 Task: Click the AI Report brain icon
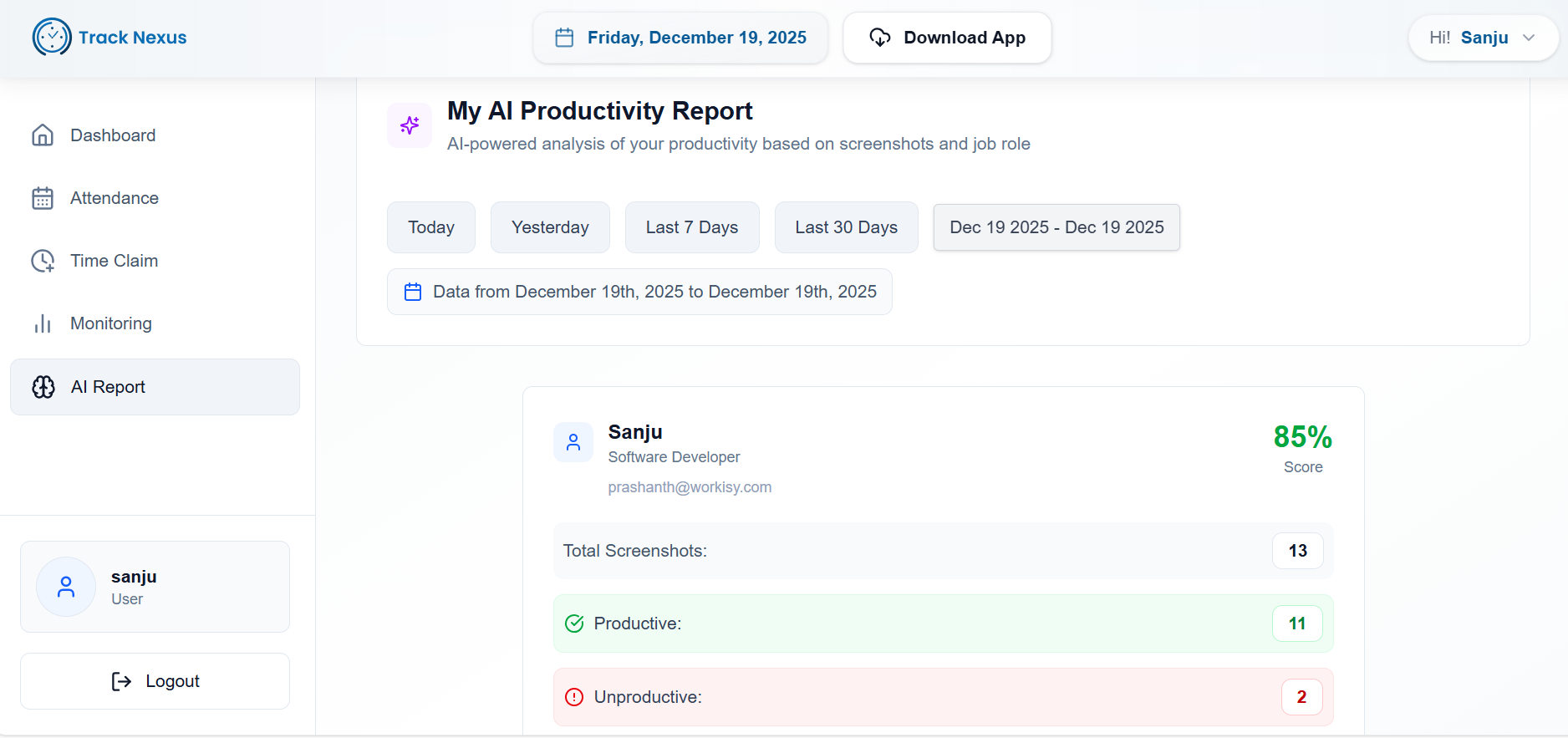click(x=43, y=387)
